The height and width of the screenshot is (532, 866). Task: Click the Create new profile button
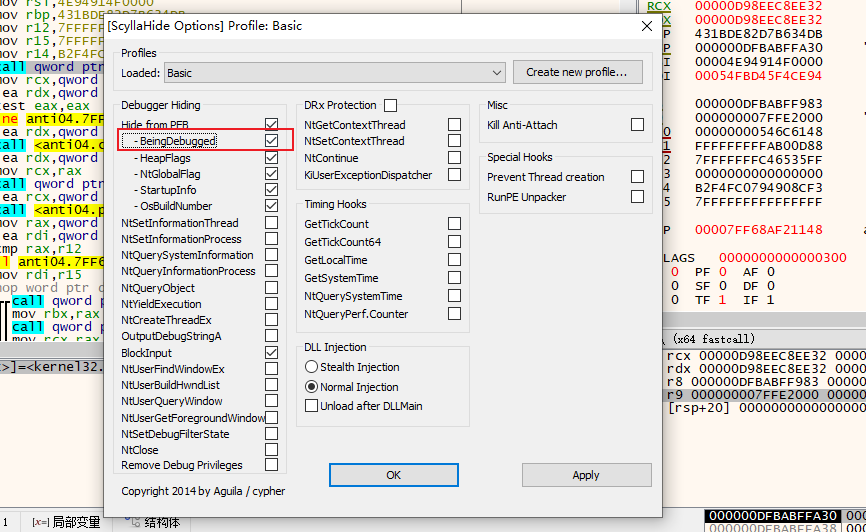pos(576,72)
